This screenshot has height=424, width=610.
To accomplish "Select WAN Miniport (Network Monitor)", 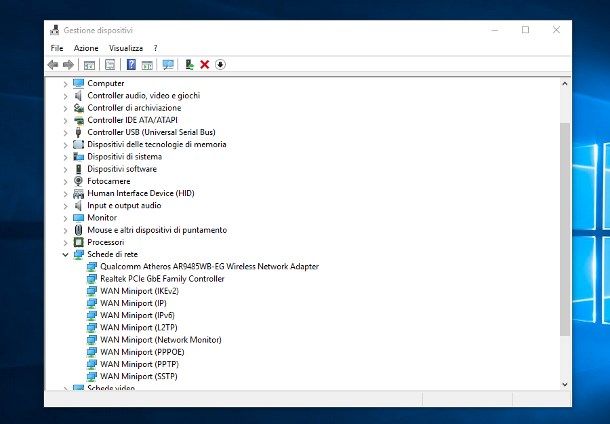I will pos(161,340).
